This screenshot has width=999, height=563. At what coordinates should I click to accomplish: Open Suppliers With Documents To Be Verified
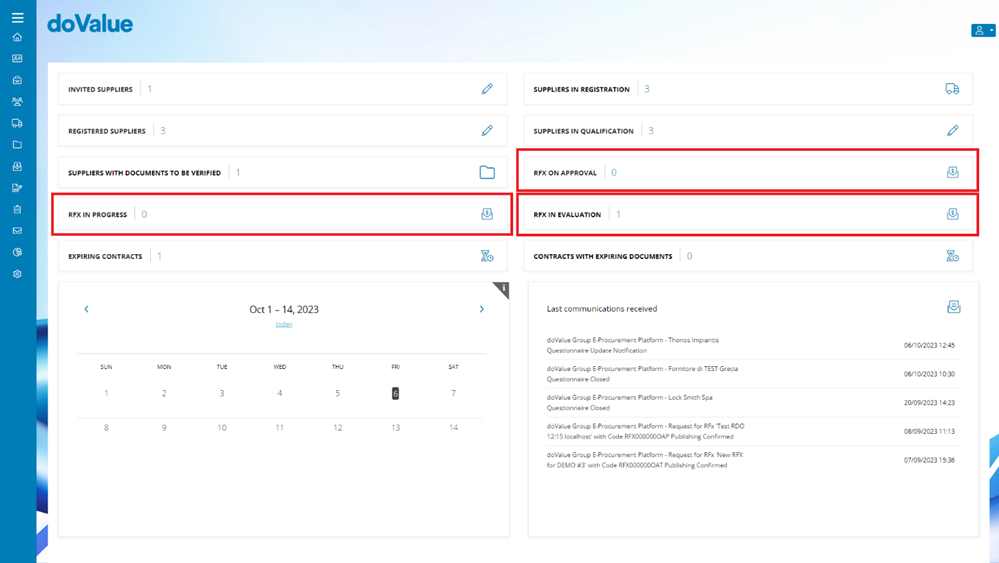(283, 173)
